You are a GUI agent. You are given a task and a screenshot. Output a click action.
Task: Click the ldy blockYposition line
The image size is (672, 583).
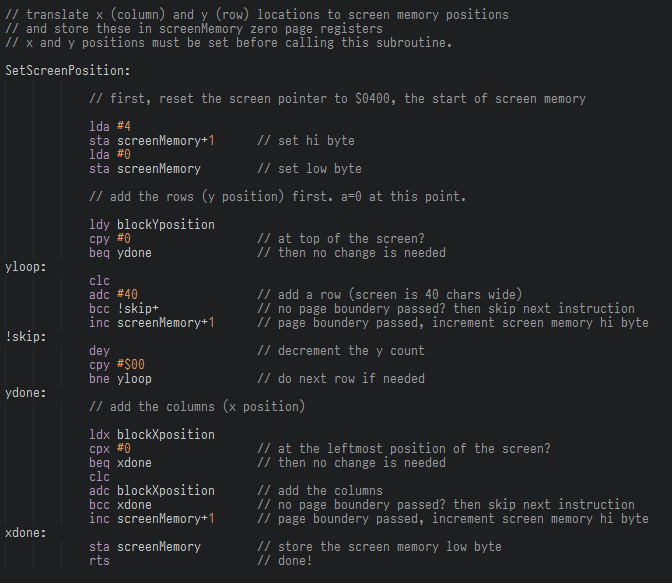(152, 225)
